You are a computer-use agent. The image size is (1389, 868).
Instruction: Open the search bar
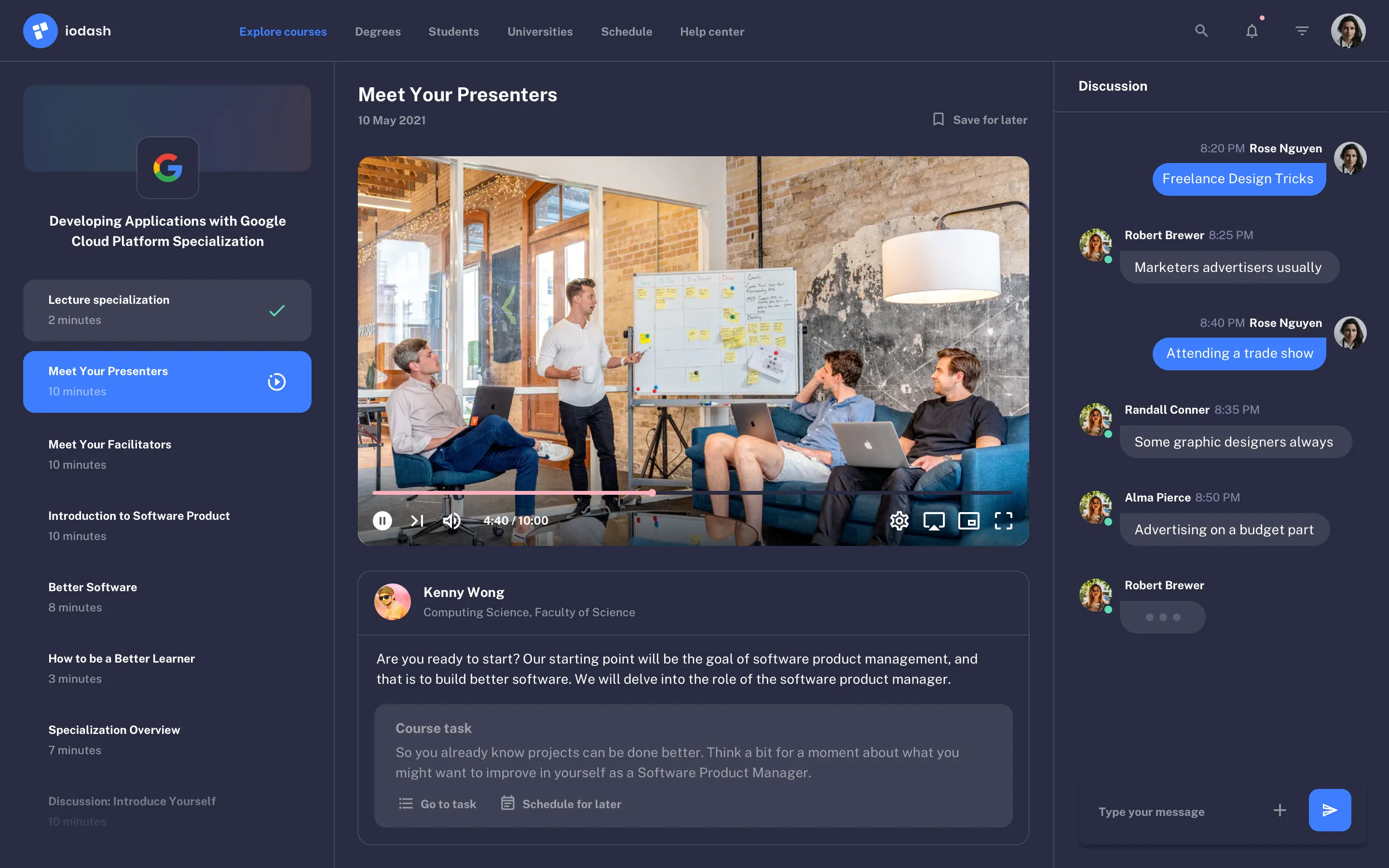coord(1201,30)
